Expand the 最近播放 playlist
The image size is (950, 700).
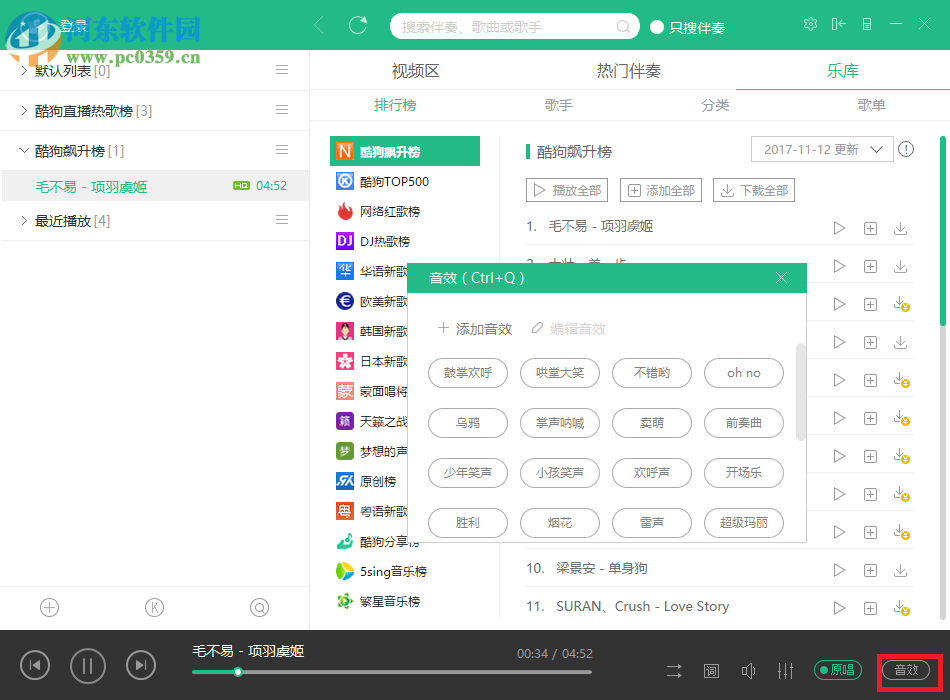click(22, 220)
